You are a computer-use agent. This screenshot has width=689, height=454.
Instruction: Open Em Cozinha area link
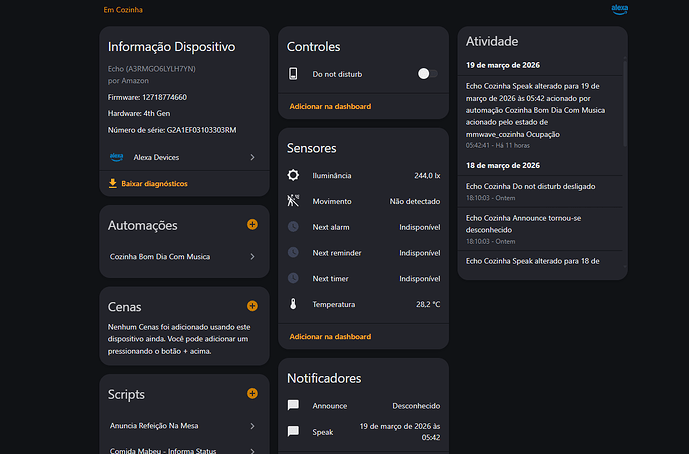click(x=123, y=10)
